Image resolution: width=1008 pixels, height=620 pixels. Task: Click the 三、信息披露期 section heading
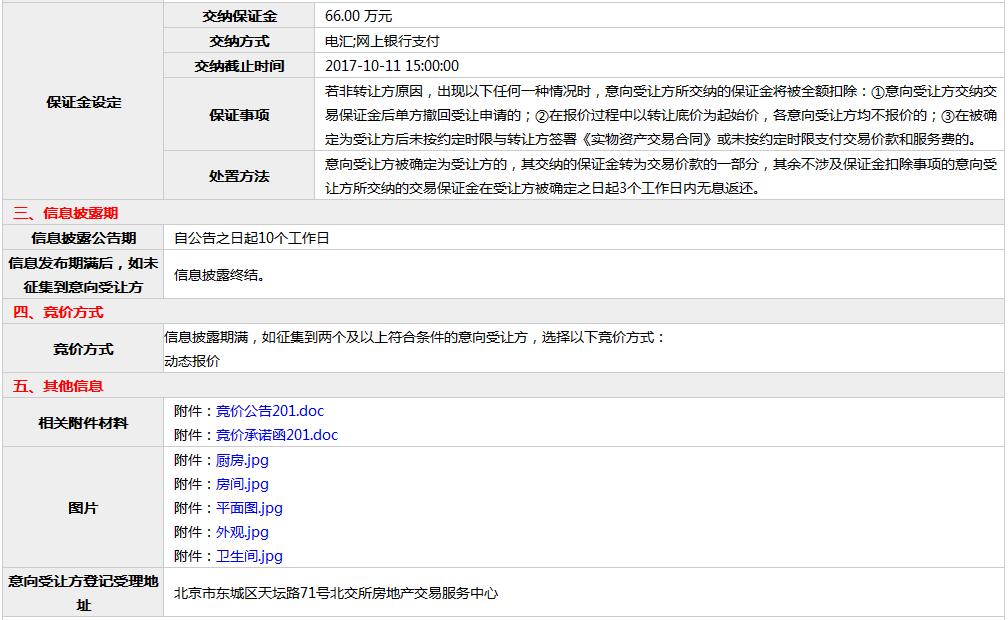65,213
